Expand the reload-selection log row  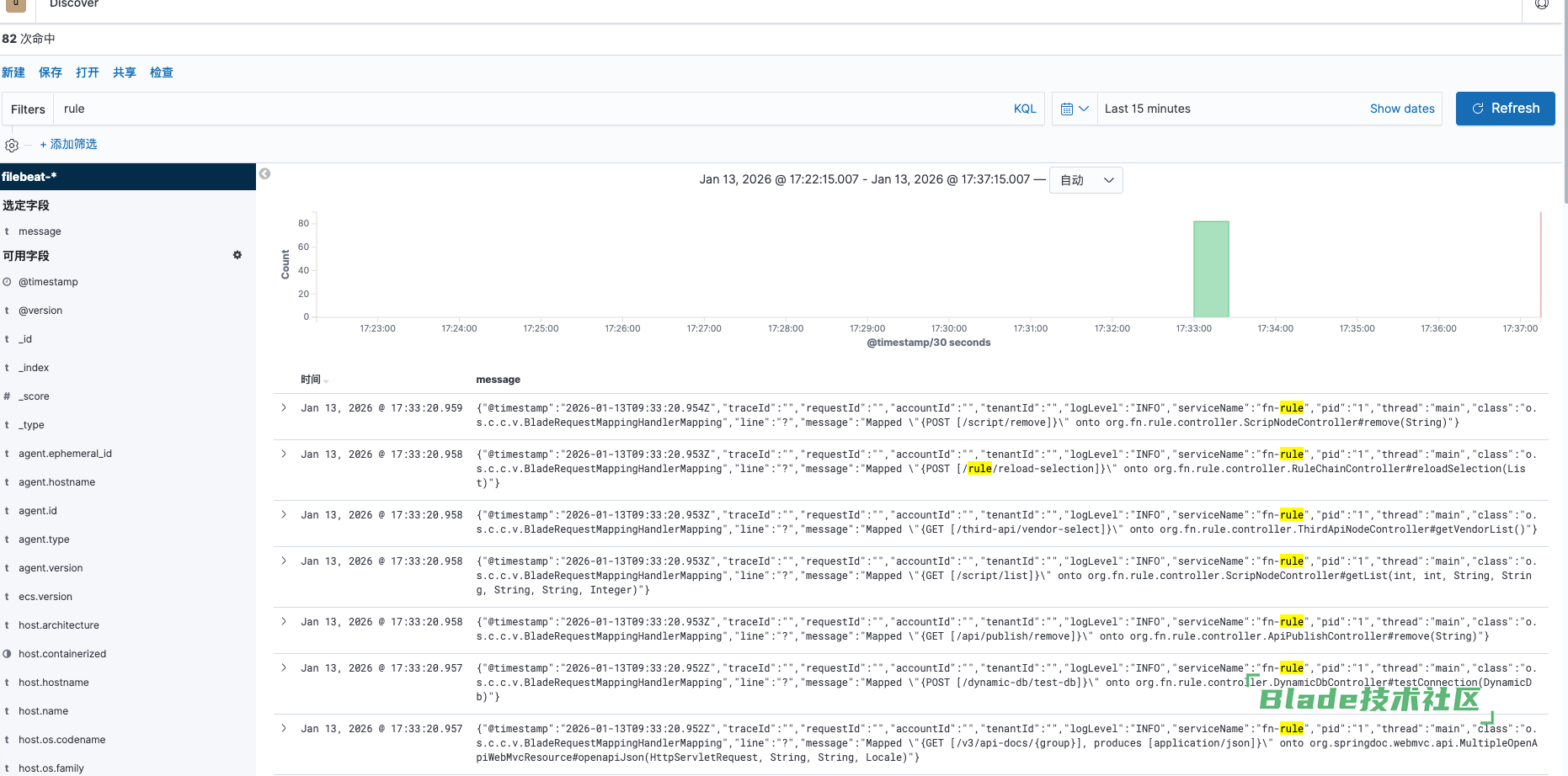point(284,454)
